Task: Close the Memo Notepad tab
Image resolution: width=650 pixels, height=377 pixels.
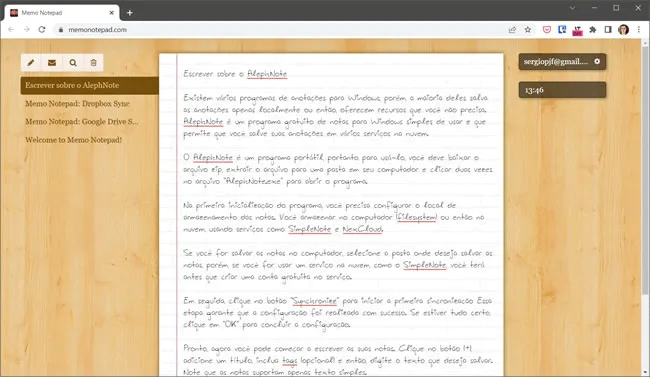Action: (x=112, y=13)
